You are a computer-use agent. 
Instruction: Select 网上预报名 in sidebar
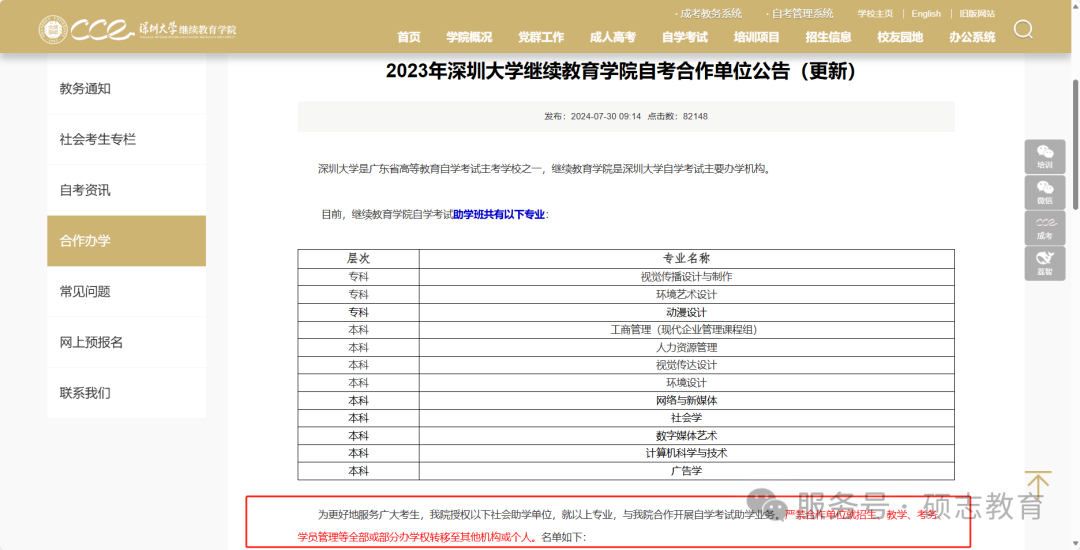pos(126,342)
